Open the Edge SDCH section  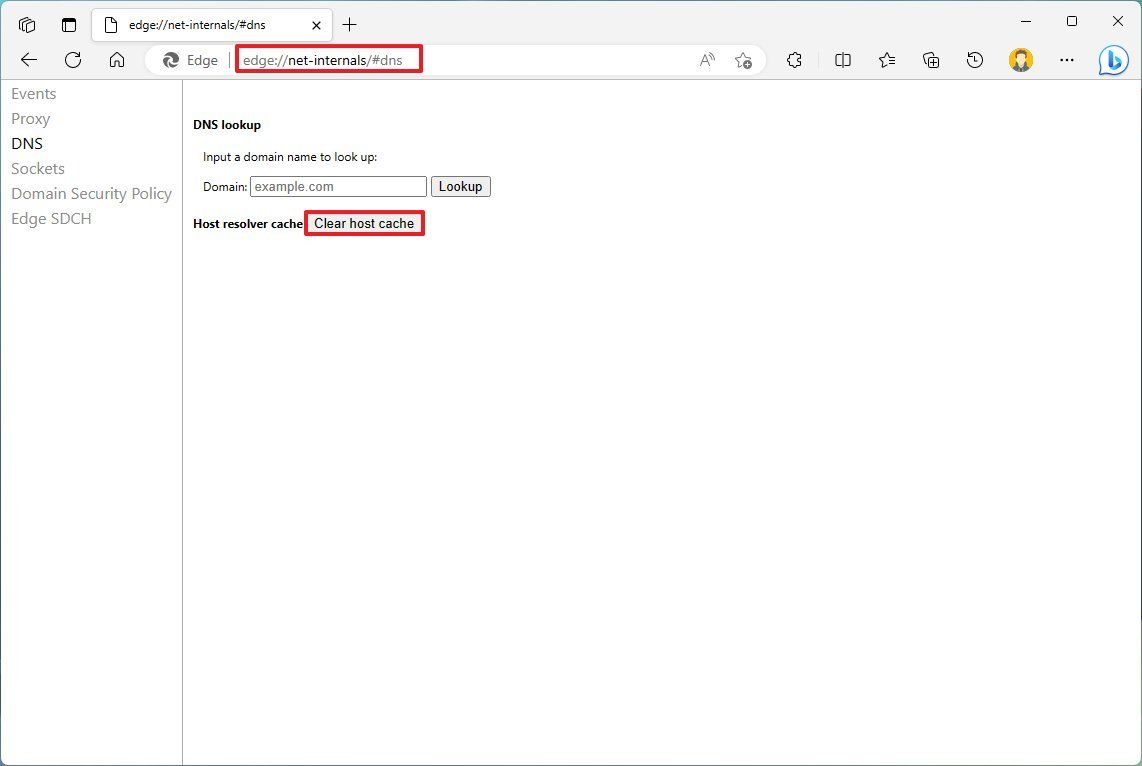tap(51, 218)
